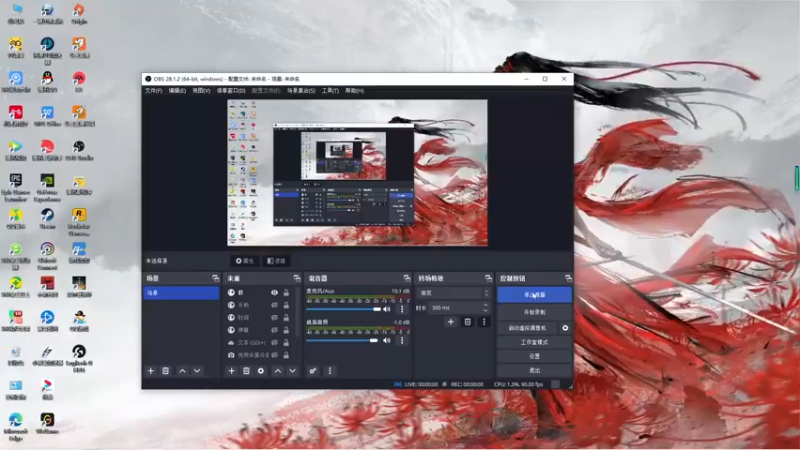The width and height of the screenshot is (800, 450).
Task: Pop out the 转场特效 dock panel
Action: (x=488, y=278)
